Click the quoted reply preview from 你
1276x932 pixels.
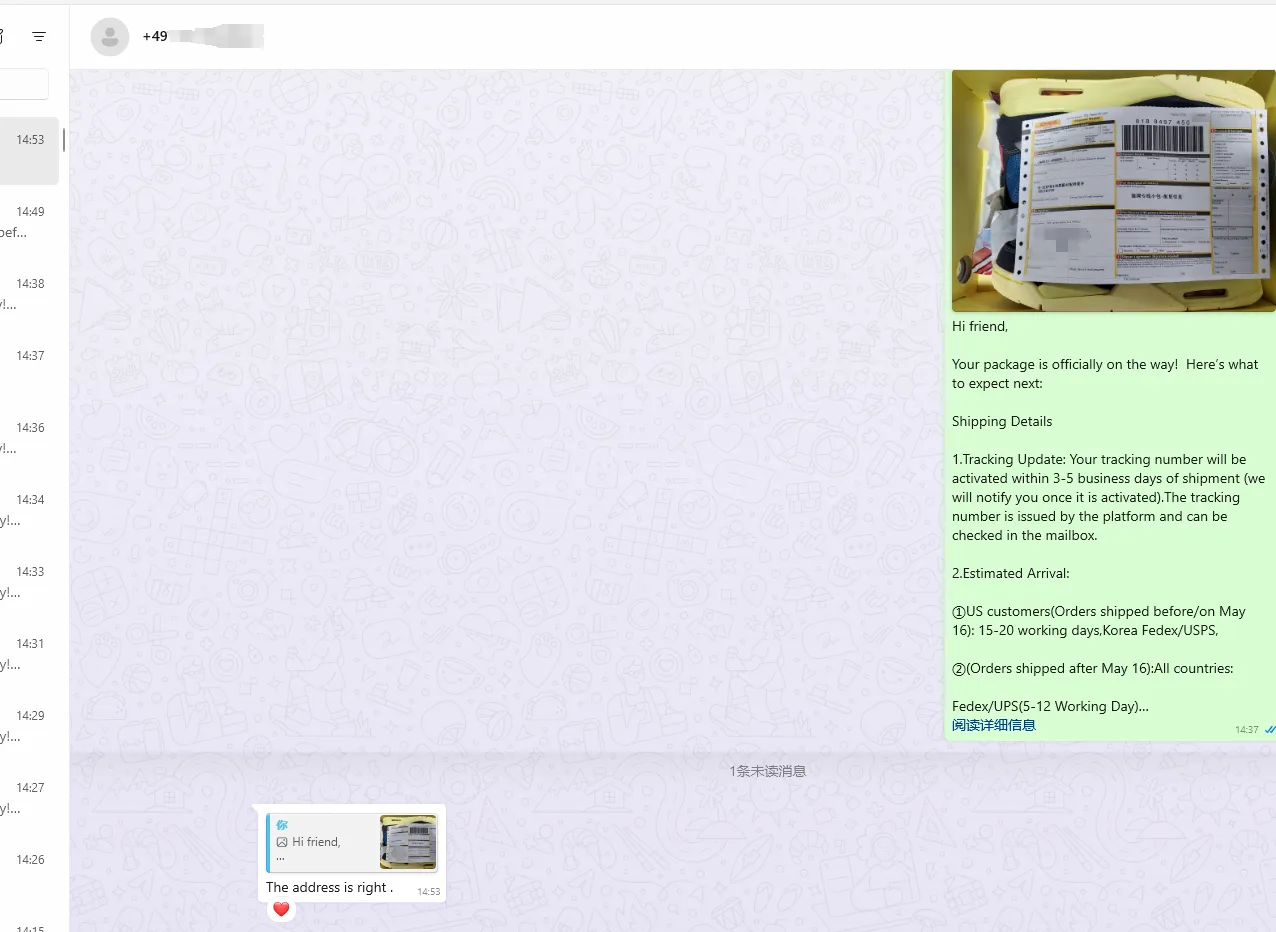(352, 843)
